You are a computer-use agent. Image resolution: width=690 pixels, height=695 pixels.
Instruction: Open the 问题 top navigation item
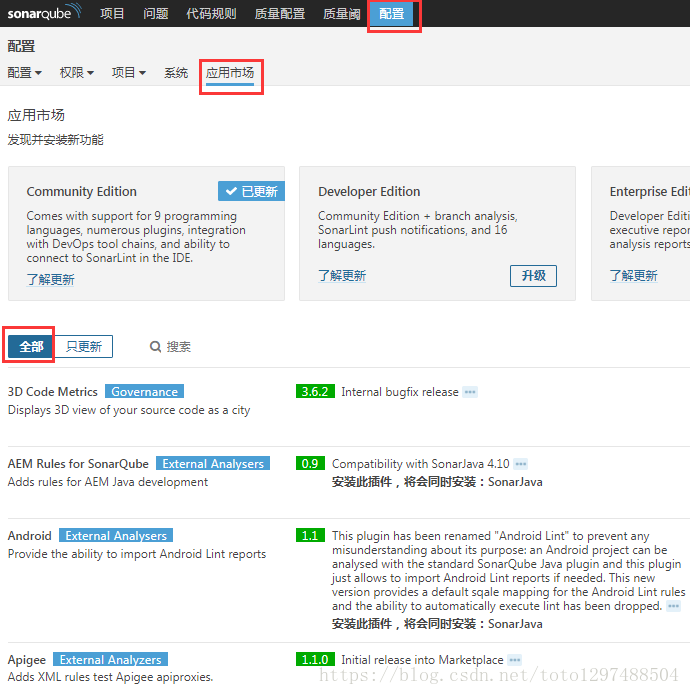click(156, 13)
